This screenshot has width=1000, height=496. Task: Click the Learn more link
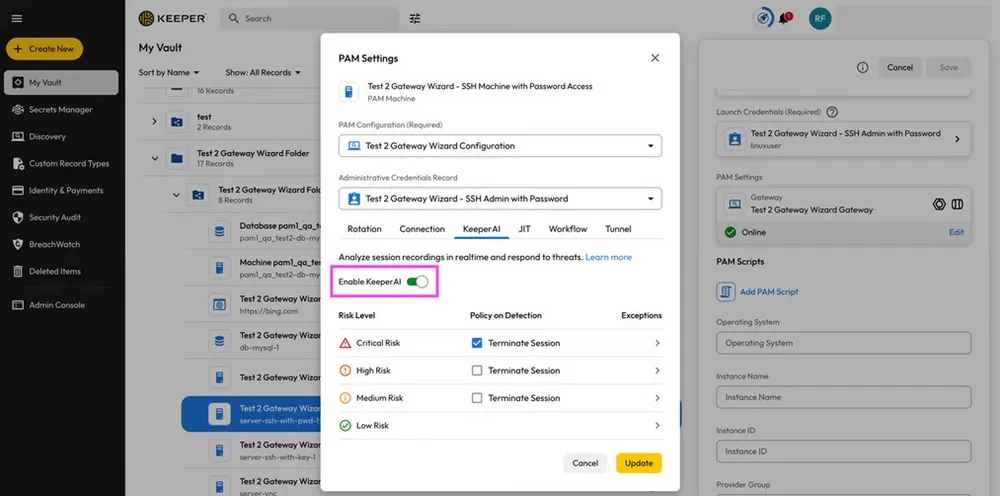pos(608,257)
